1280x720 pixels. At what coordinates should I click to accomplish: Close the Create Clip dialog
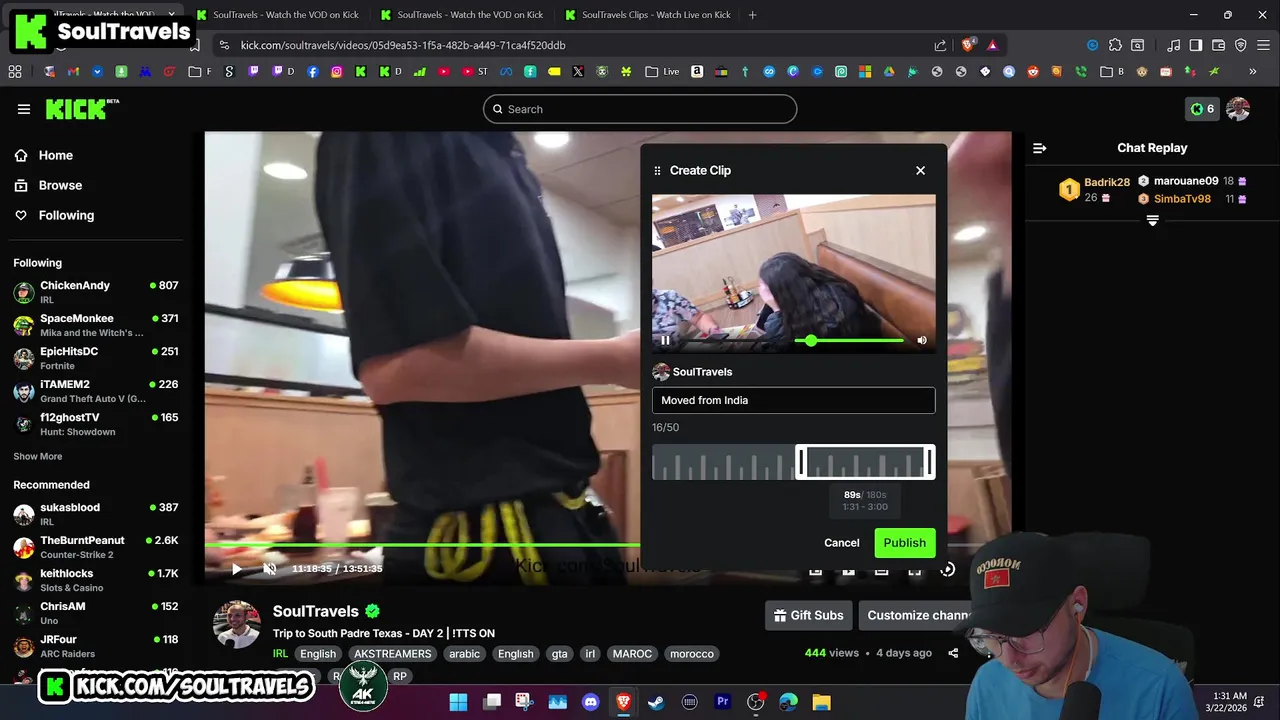pos(920,171)
